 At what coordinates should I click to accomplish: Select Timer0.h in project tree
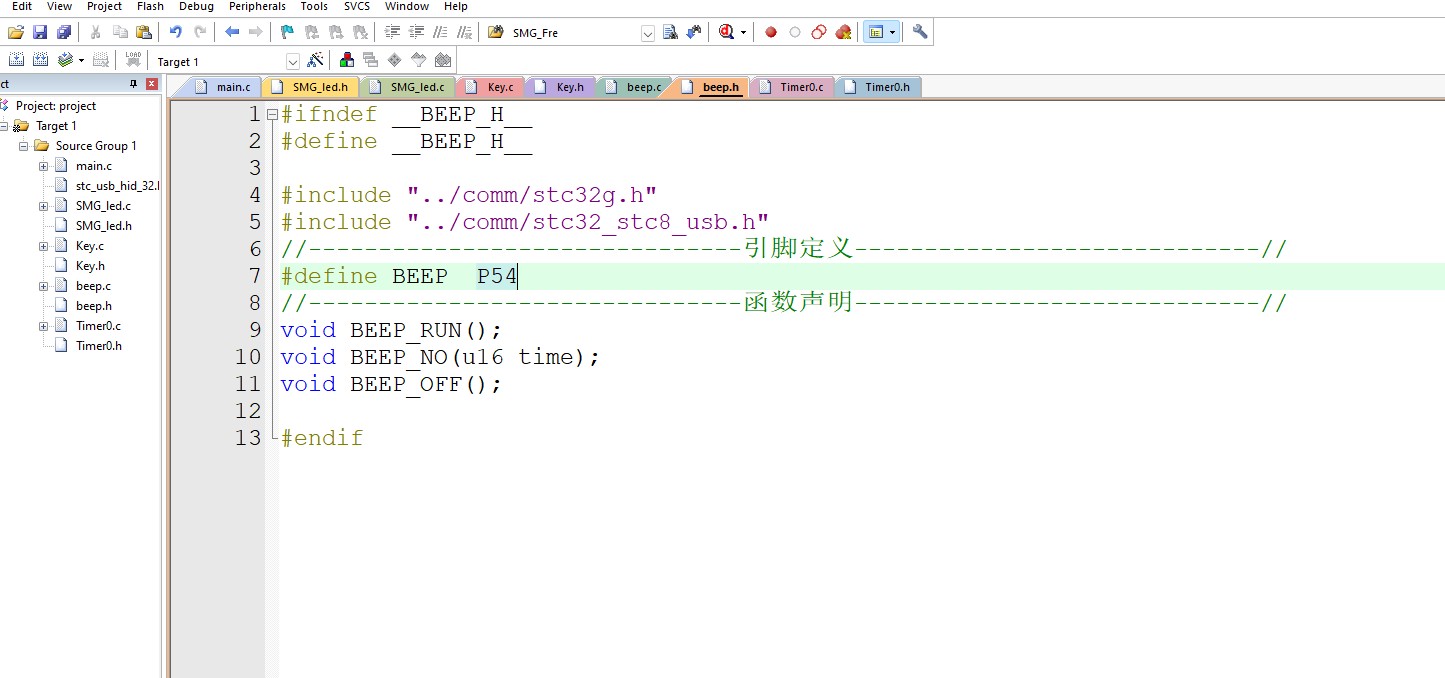point(98,346)
